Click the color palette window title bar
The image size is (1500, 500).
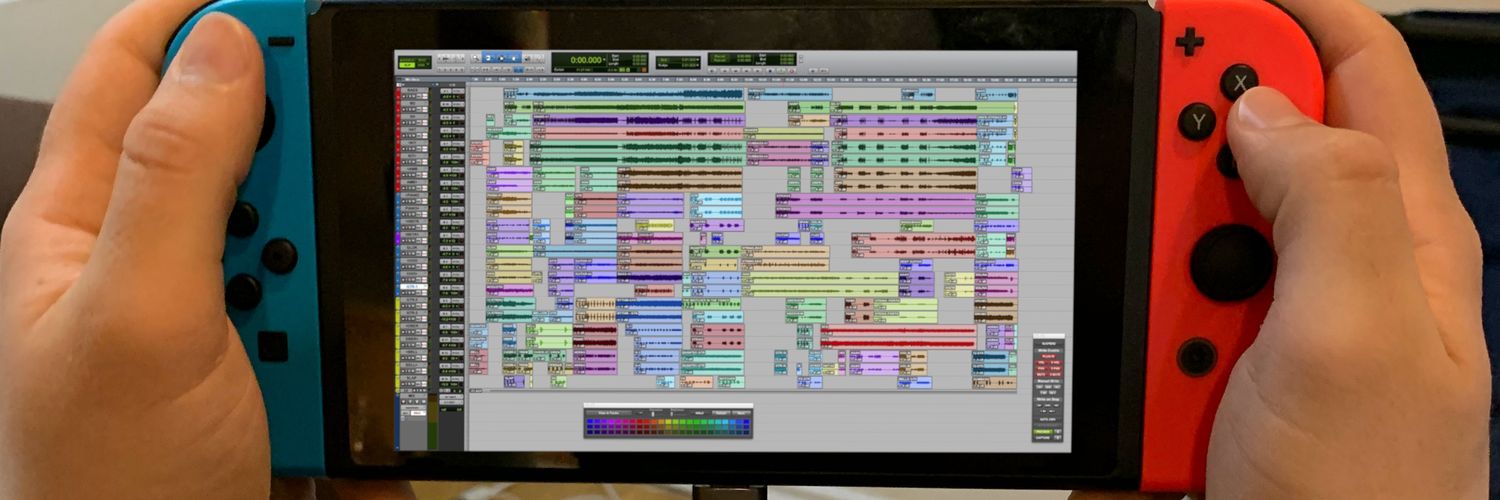point(668,406)
